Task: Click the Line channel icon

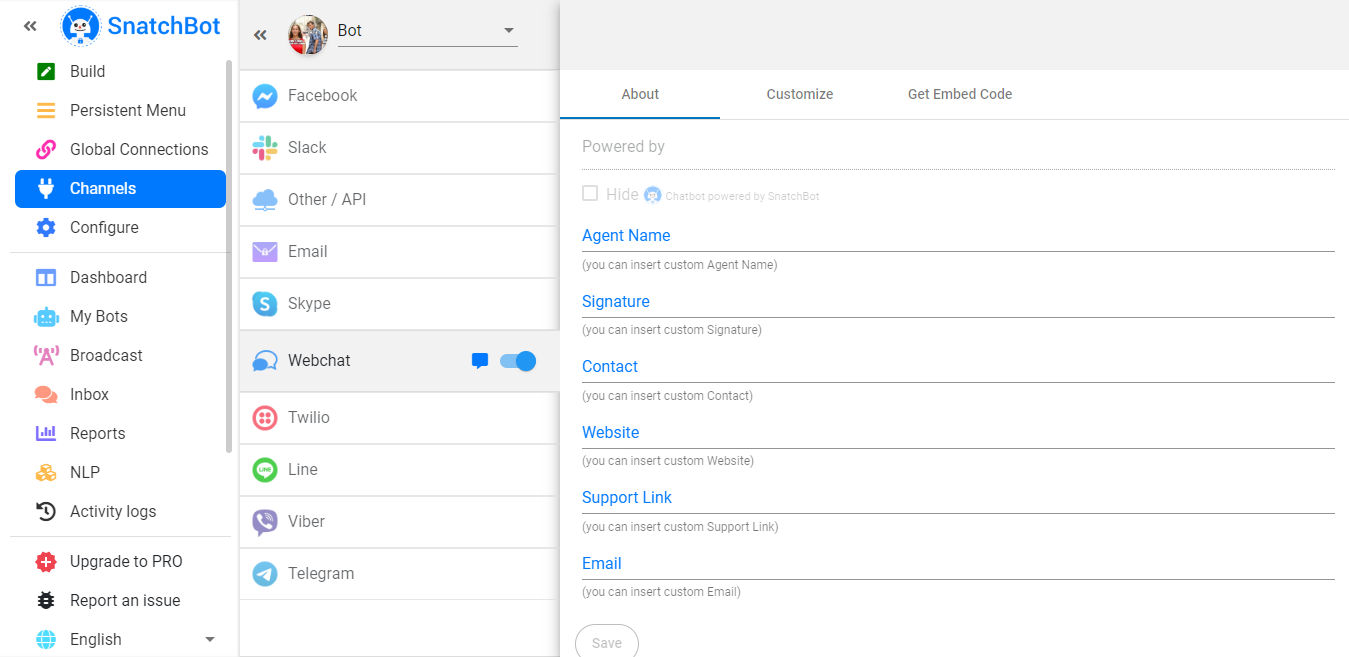Action: (265, 470)
